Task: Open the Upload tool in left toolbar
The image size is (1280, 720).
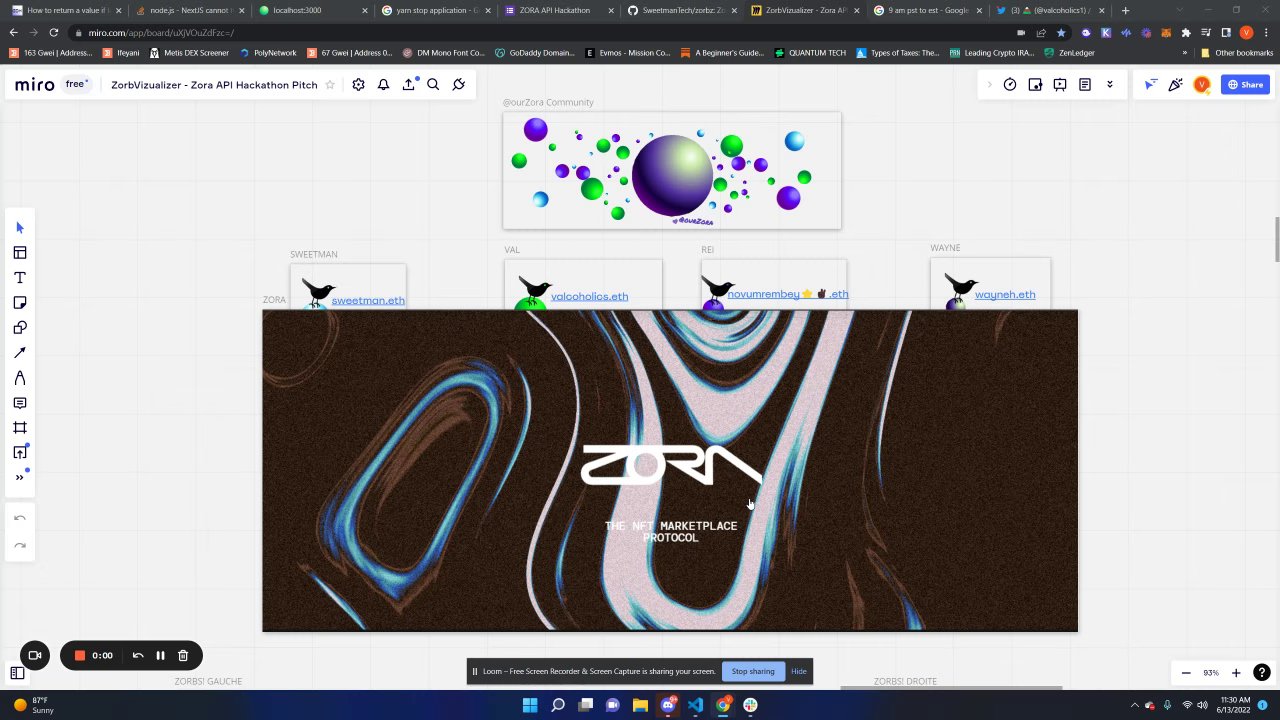Action: point(19,453)
